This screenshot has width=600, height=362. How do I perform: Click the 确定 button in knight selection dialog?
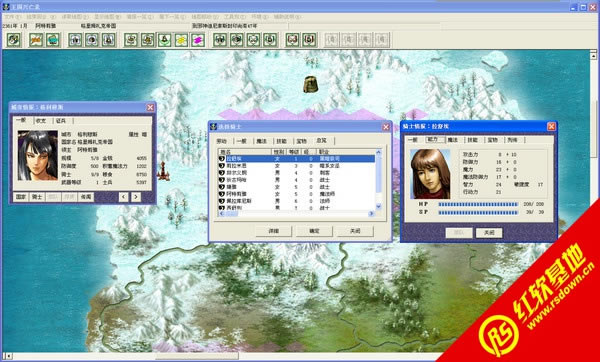click(x=314, y=231)
